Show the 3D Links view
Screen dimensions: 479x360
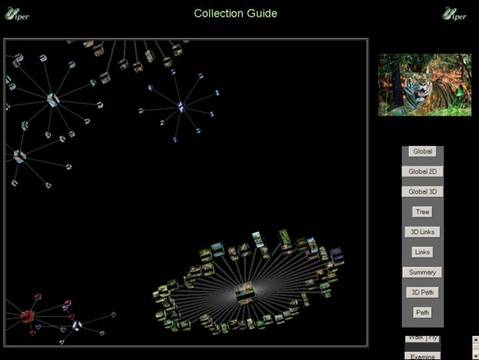(422, 232)
